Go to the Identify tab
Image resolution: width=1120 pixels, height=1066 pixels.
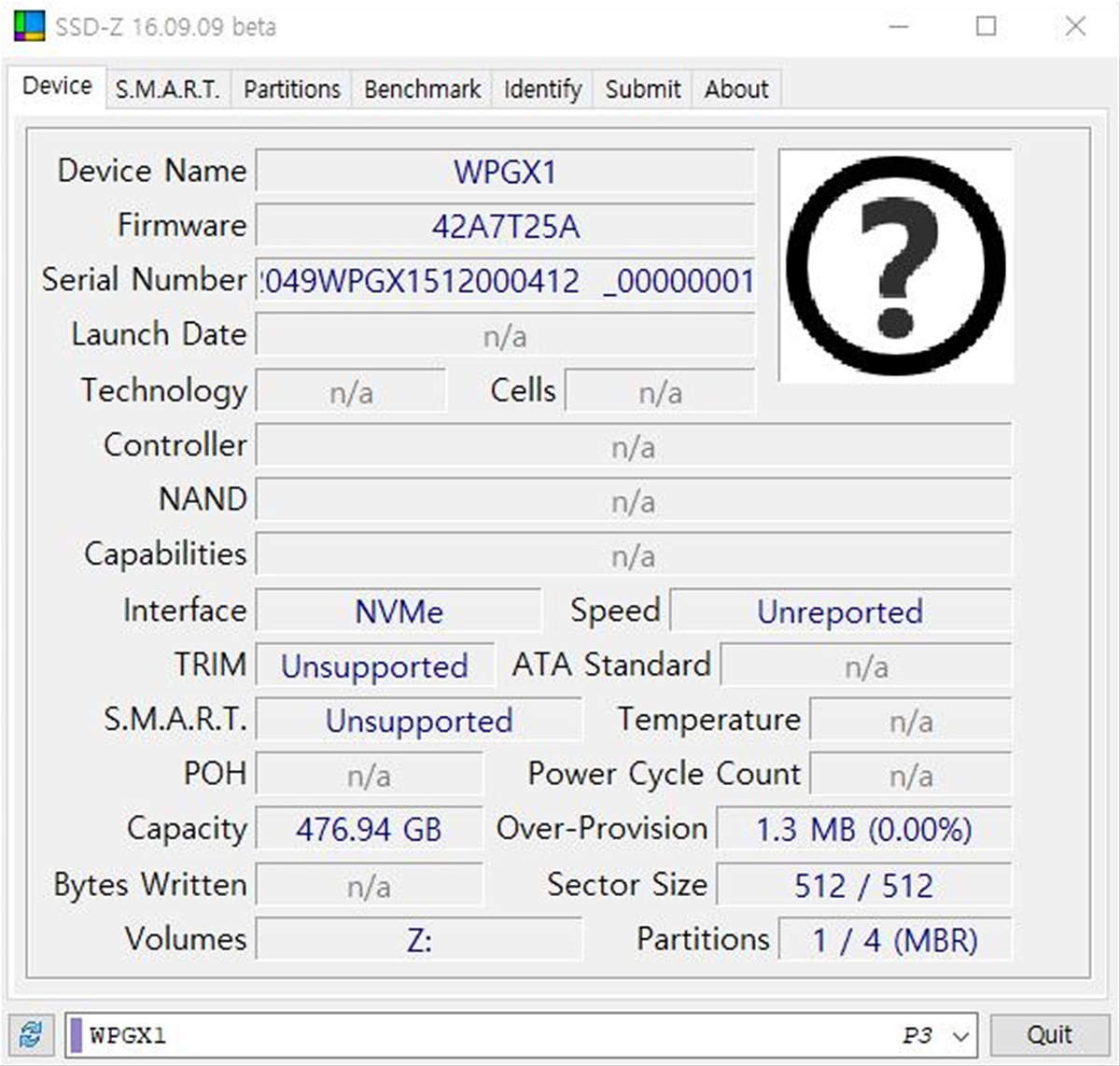click(542, 90)
